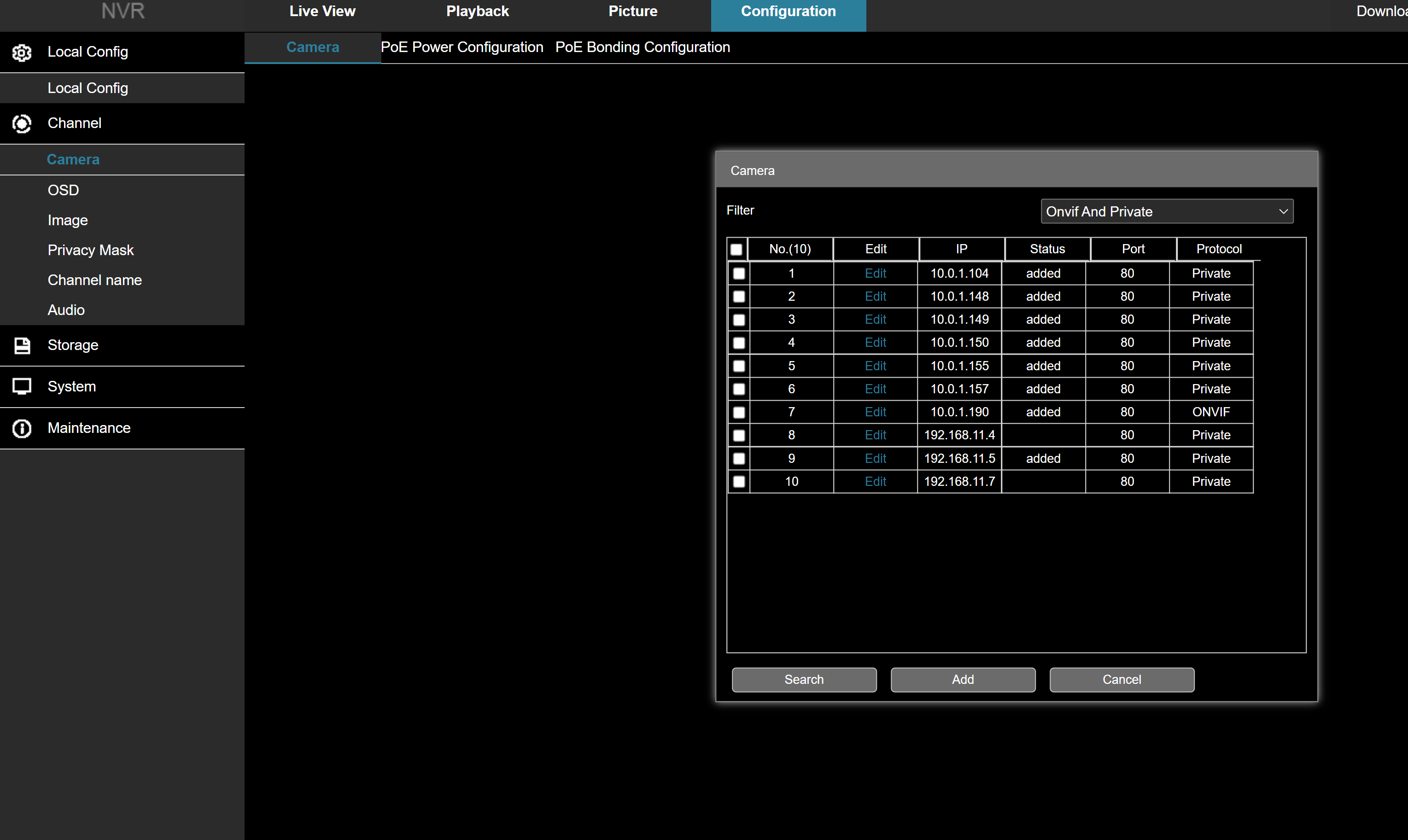Tick the checkbox for camera 192.168.11.7
Image resolution: width=1408 pixels, height=840 pixels.
(x=738, y=482)
